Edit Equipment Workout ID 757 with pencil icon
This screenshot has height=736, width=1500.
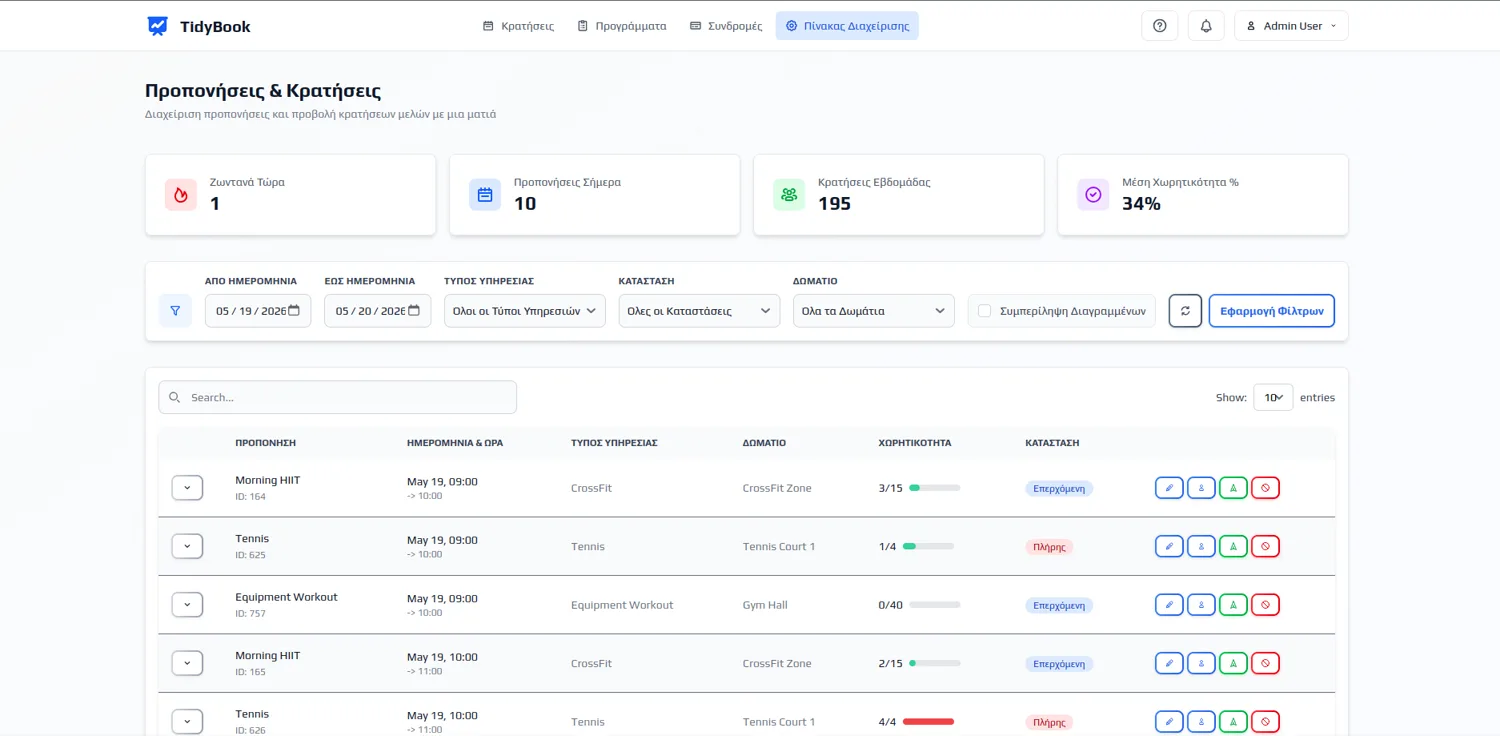coord(1169,605)
